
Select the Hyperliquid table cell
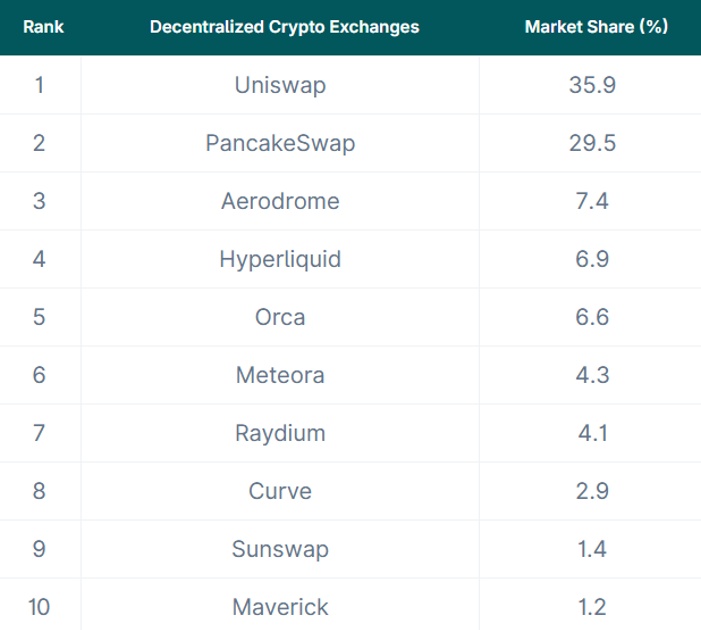tap(280, 259)
